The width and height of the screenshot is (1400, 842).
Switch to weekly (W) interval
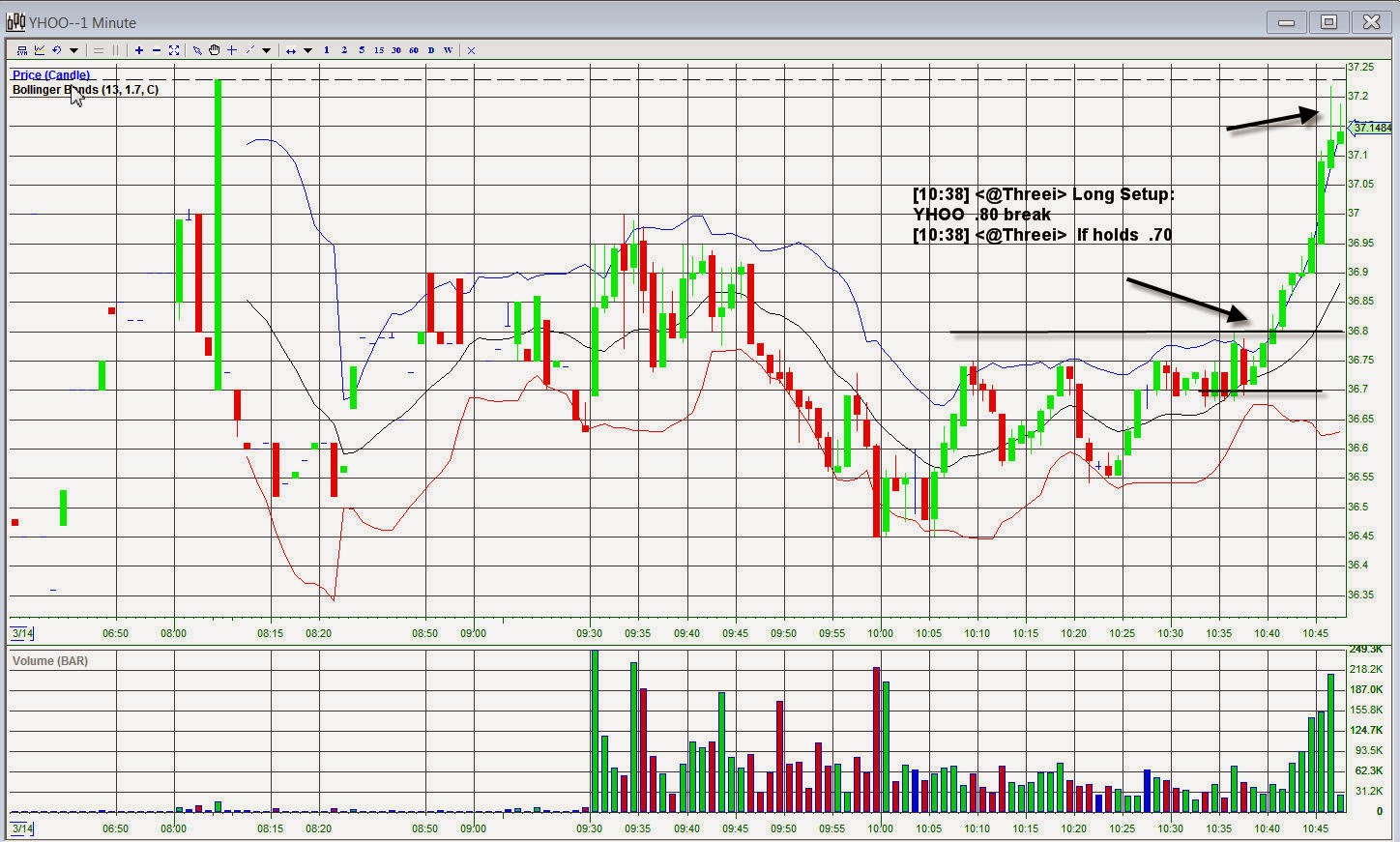[448, 50]
